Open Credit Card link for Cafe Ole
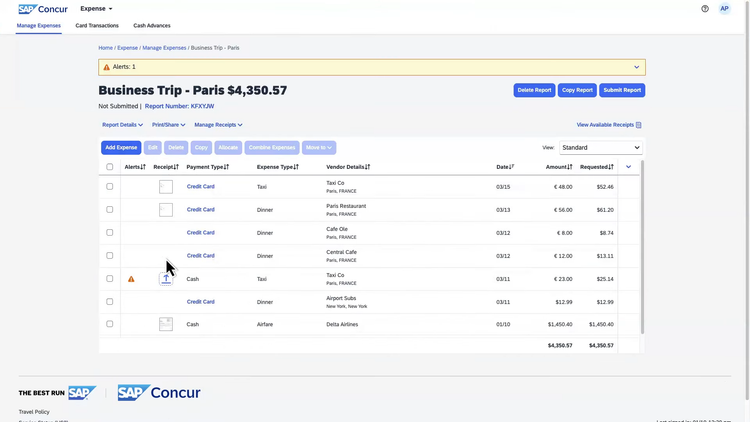 [200, 233]
